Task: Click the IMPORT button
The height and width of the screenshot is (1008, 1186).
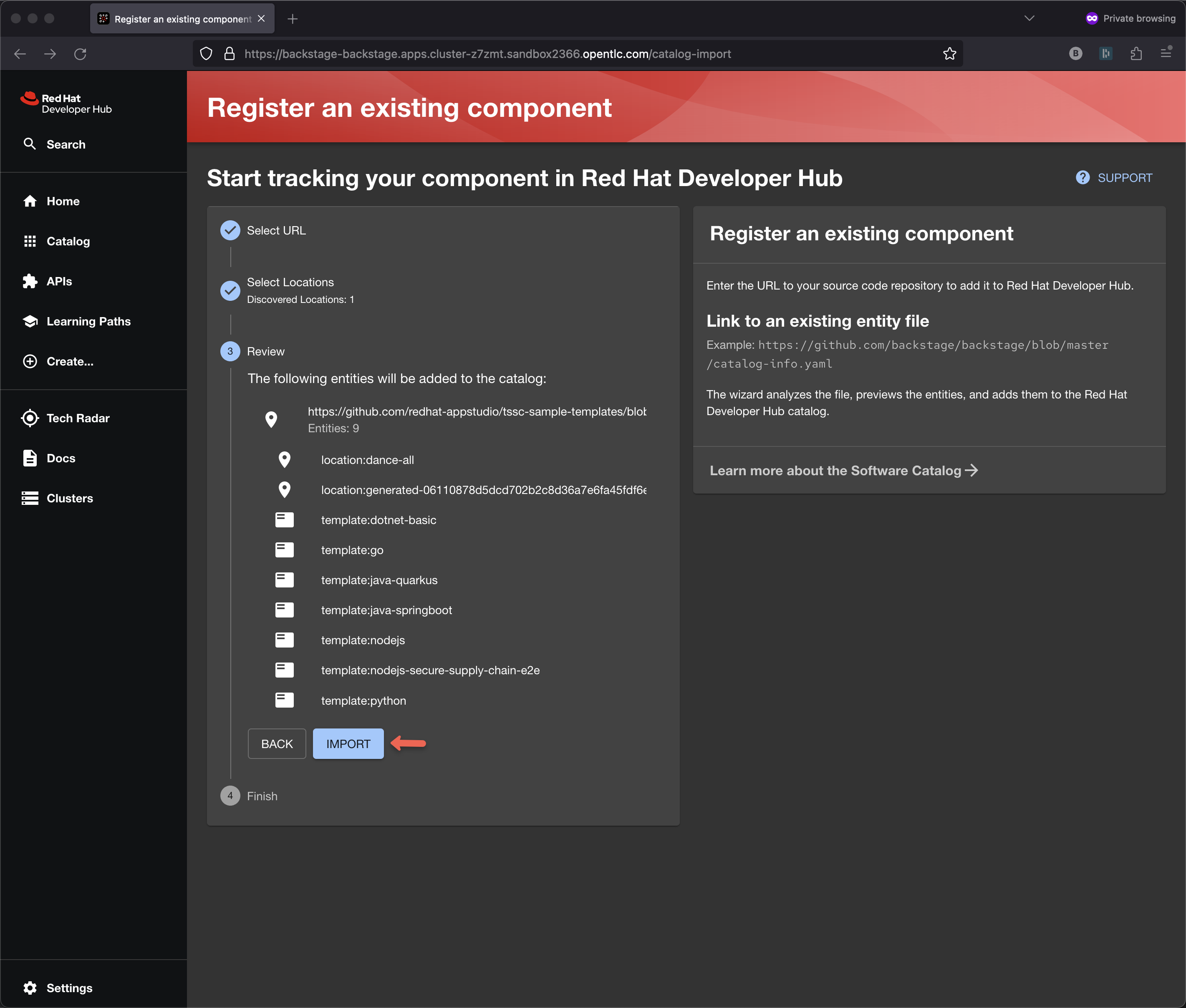Action: click(x=348, y=743)
